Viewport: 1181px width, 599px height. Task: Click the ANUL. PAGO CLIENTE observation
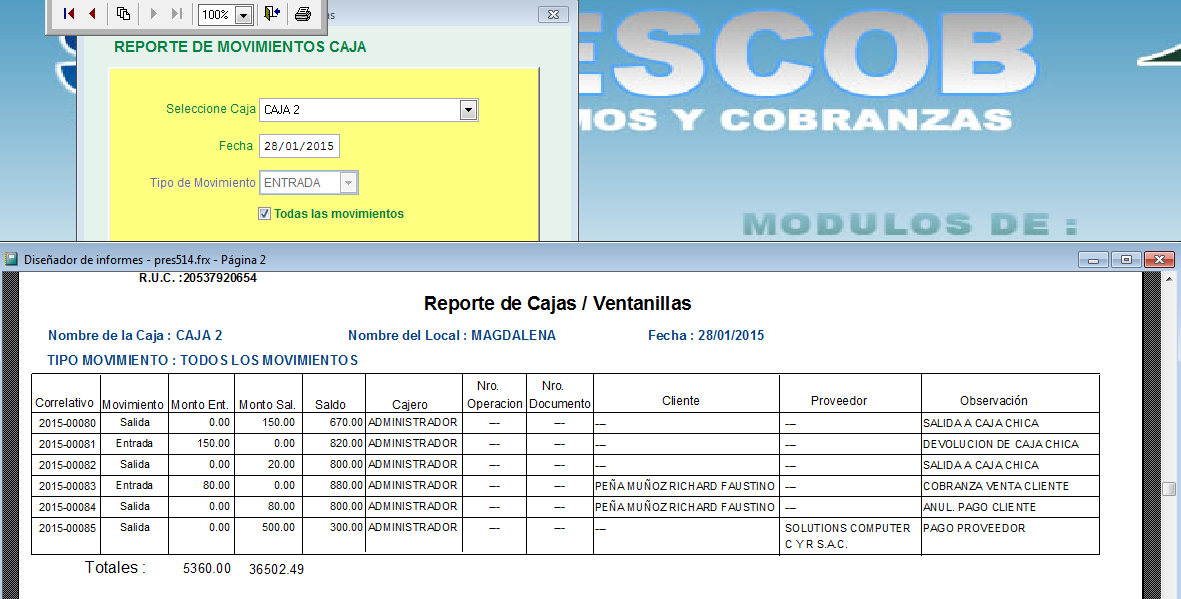(x=980, y=508)
